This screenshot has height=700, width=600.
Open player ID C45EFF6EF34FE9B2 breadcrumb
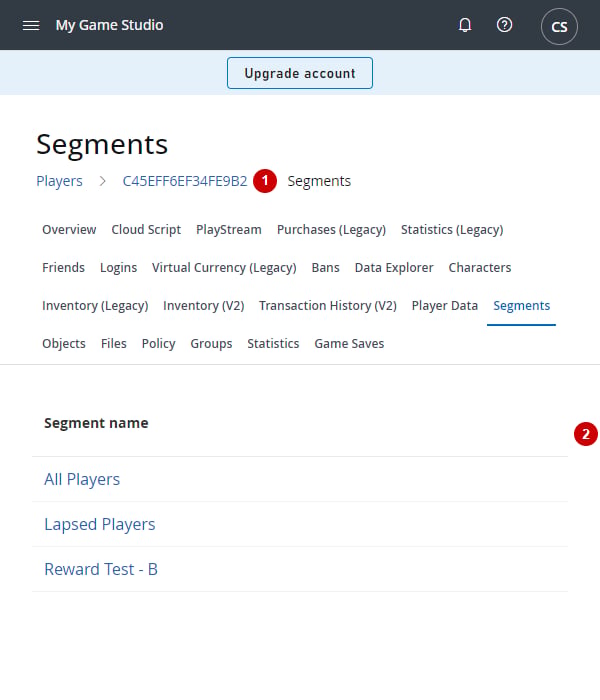185,181
